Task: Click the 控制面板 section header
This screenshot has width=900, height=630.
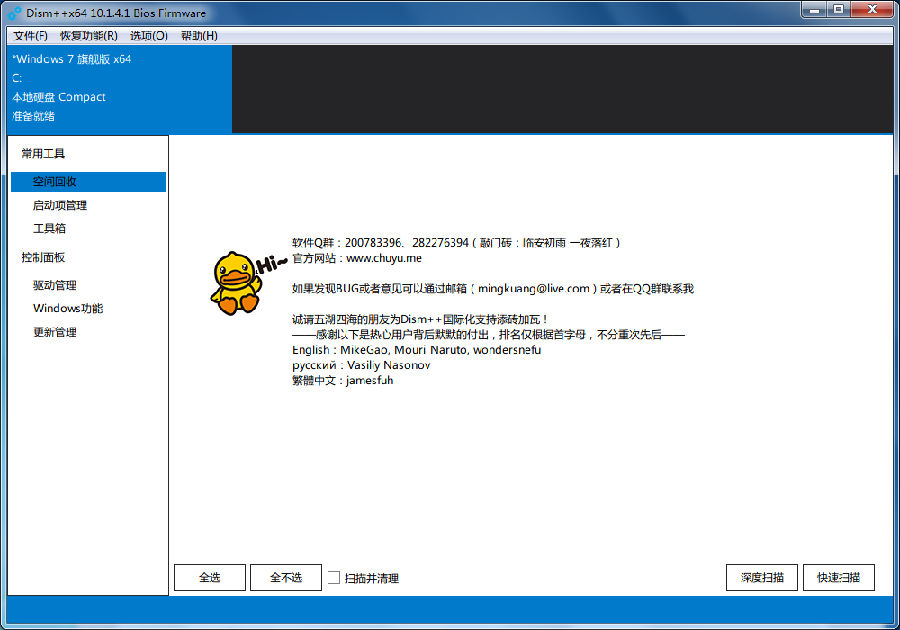Action: click(x=43, y=257)
